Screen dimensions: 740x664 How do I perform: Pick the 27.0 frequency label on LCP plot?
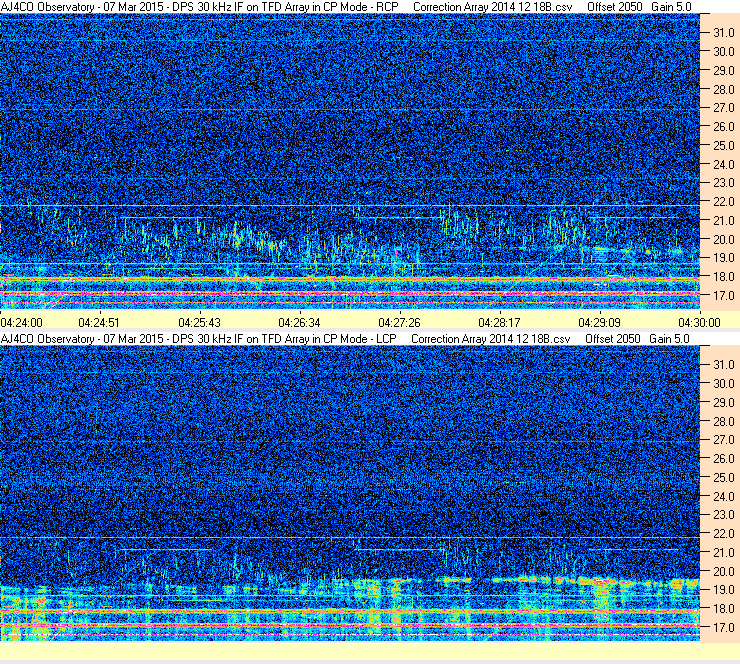tap(723, 440)
